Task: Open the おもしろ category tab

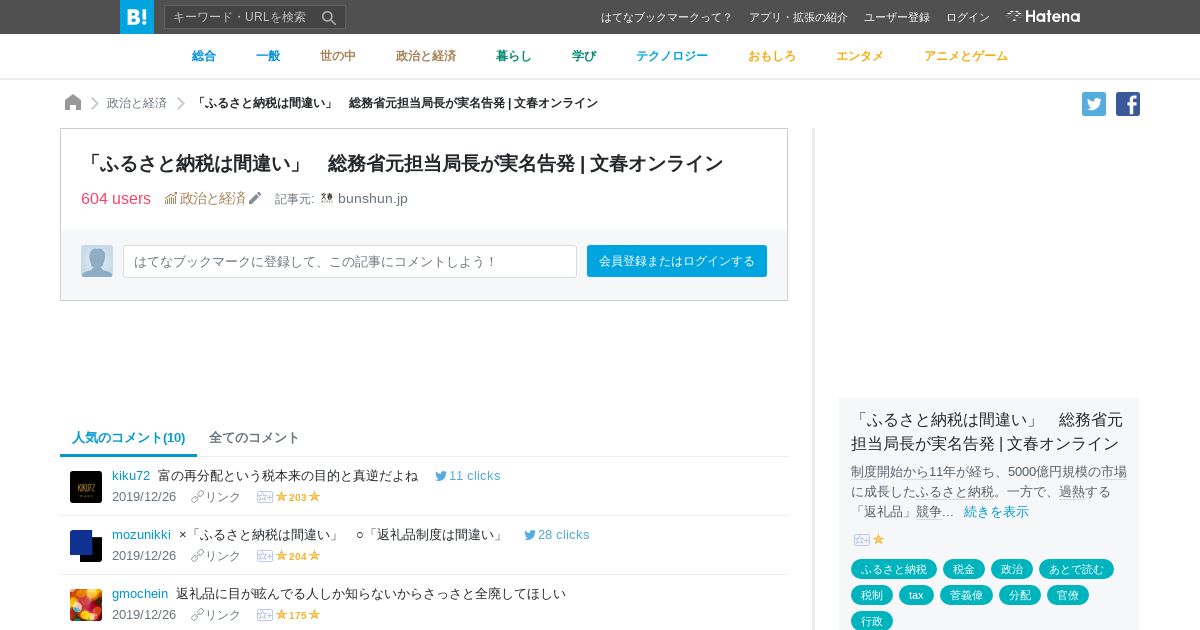Action: tap(772, 56)
